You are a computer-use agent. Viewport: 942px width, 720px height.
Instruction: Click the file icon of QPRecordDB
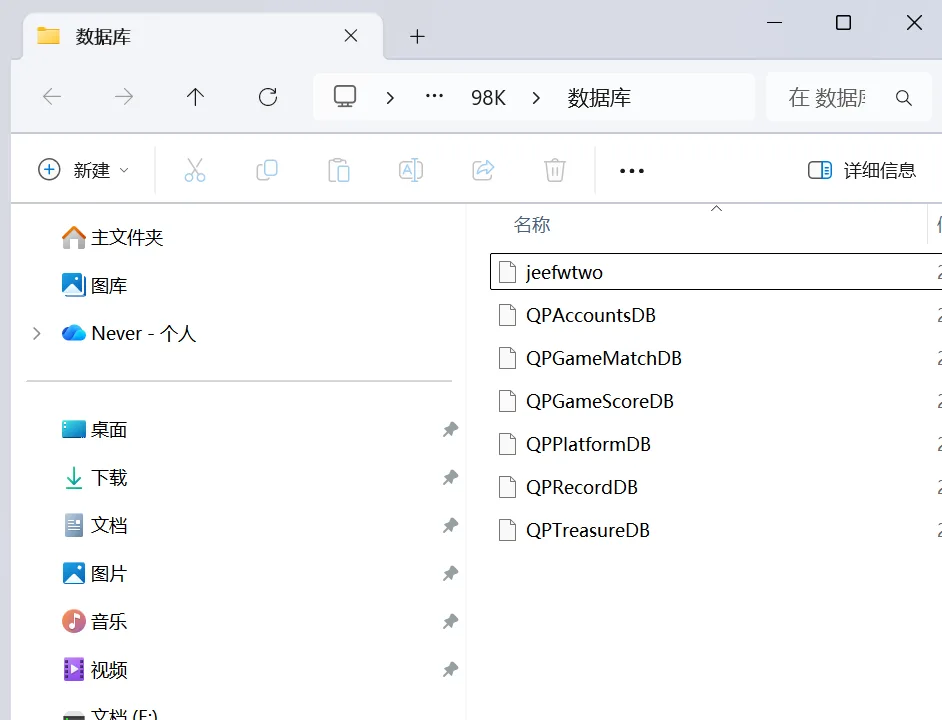pos(508,487)
